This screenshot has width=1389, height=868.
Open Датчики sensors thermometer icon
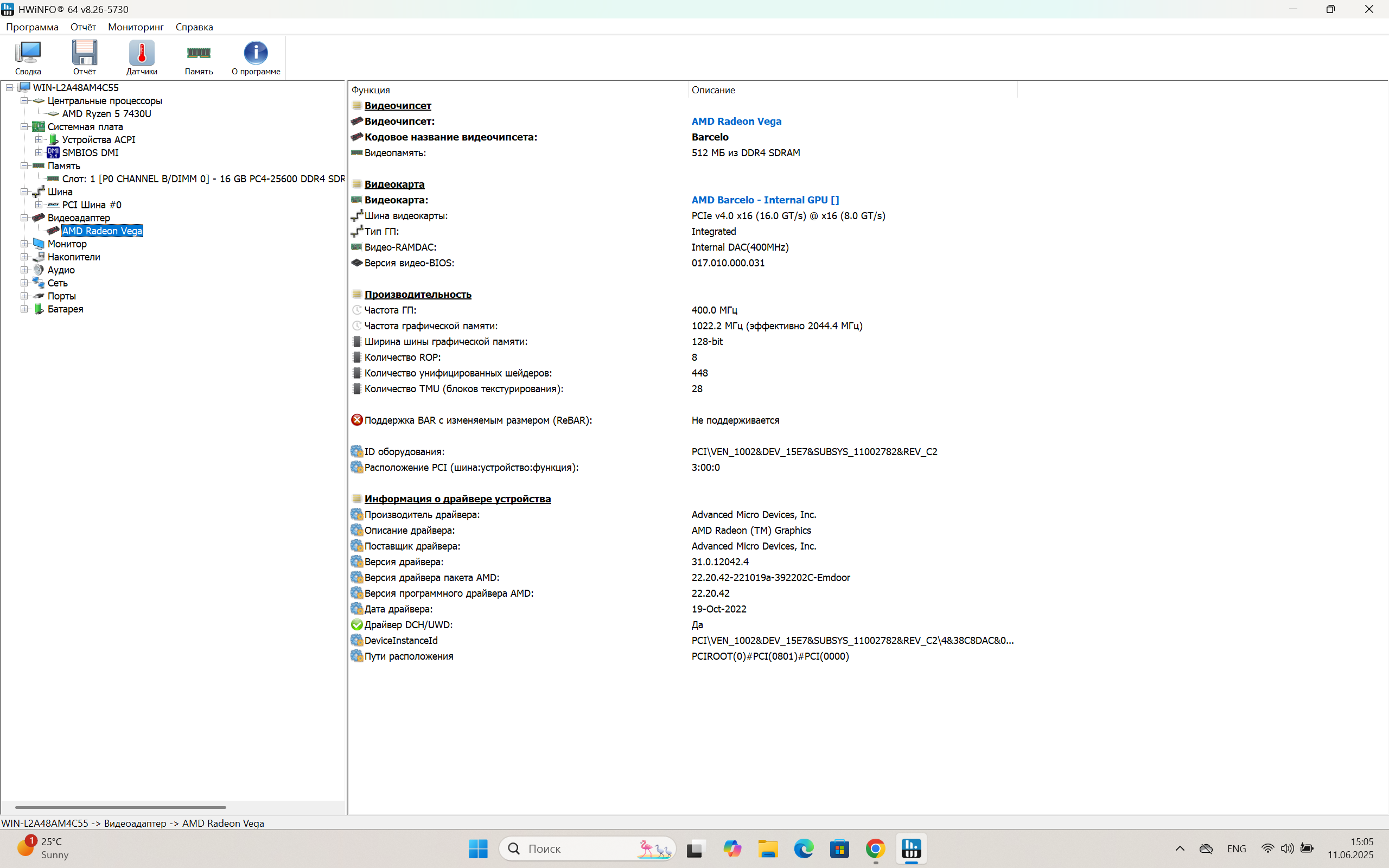click(141, 53)
